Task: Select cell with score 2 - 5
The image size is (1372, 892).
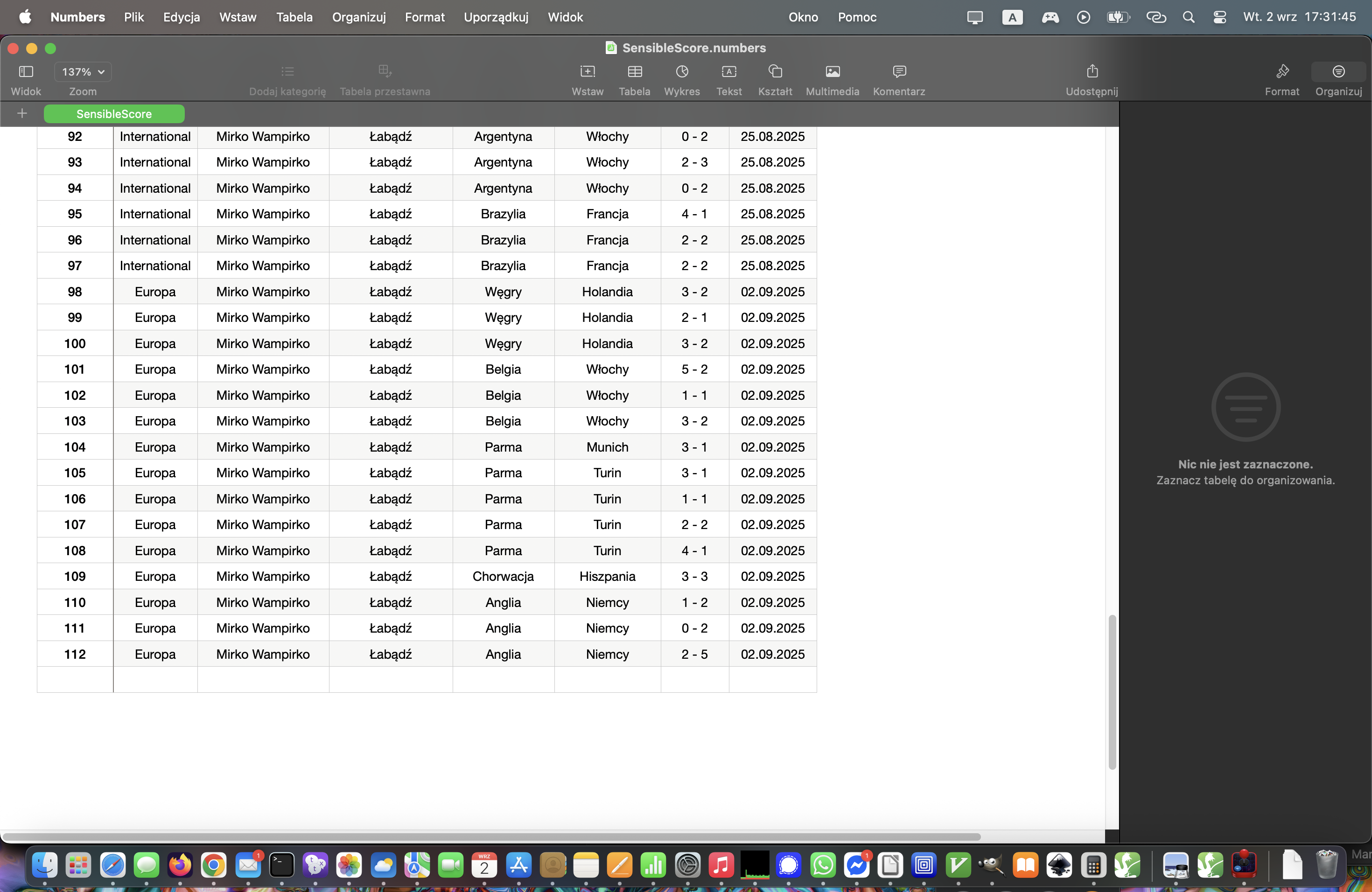Action: pyautogui.click(x=694, y=654)
